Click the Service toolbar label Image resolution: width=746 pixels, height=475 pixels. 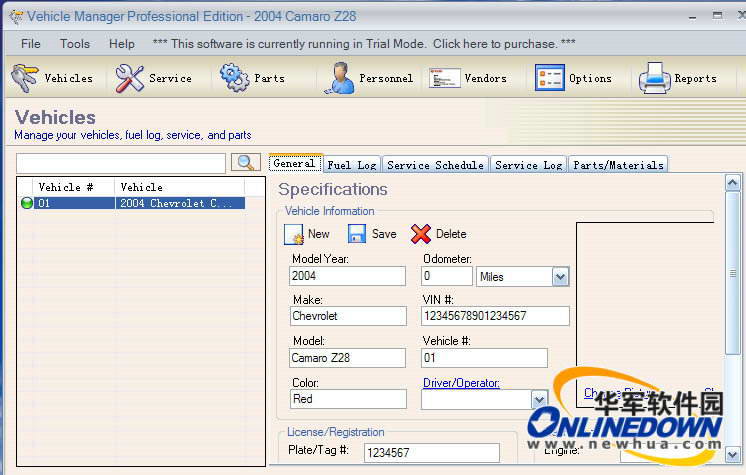[170, 78]
